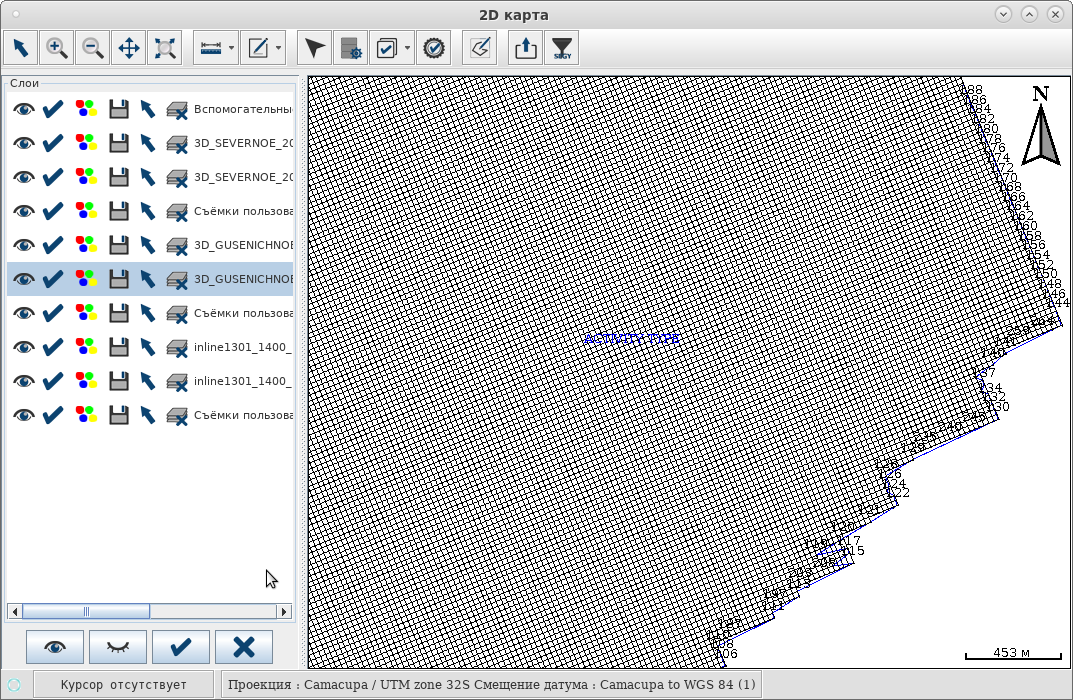Toggle eye of the upper 3D_SEVERNOE layer
This screenshot has height=700, width=1073.
24,143
